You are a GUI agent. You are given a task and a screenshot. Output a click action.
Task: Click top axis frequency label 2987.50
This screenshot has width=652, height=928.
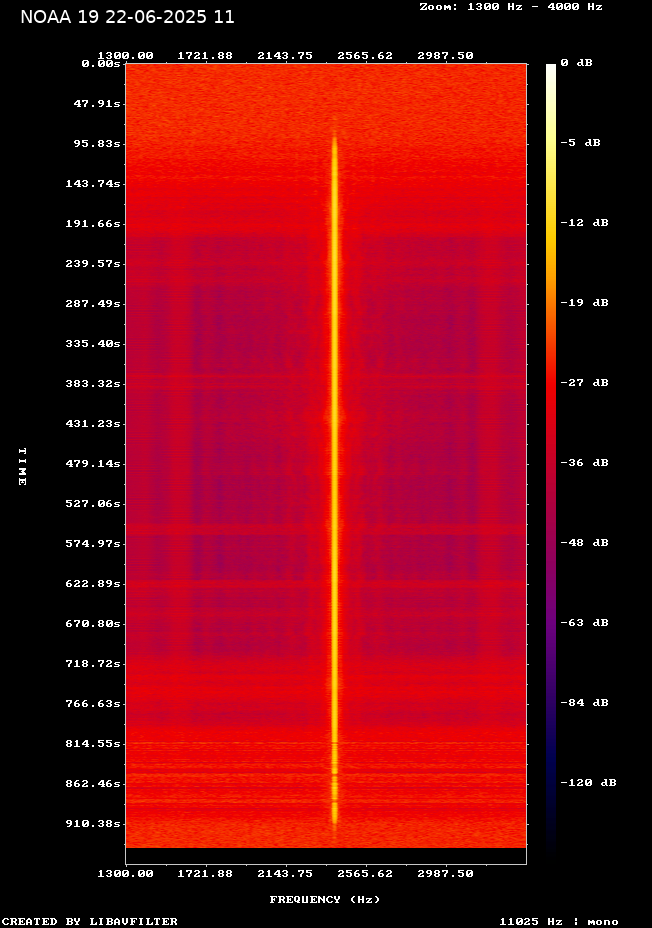(x=446, y=56)
